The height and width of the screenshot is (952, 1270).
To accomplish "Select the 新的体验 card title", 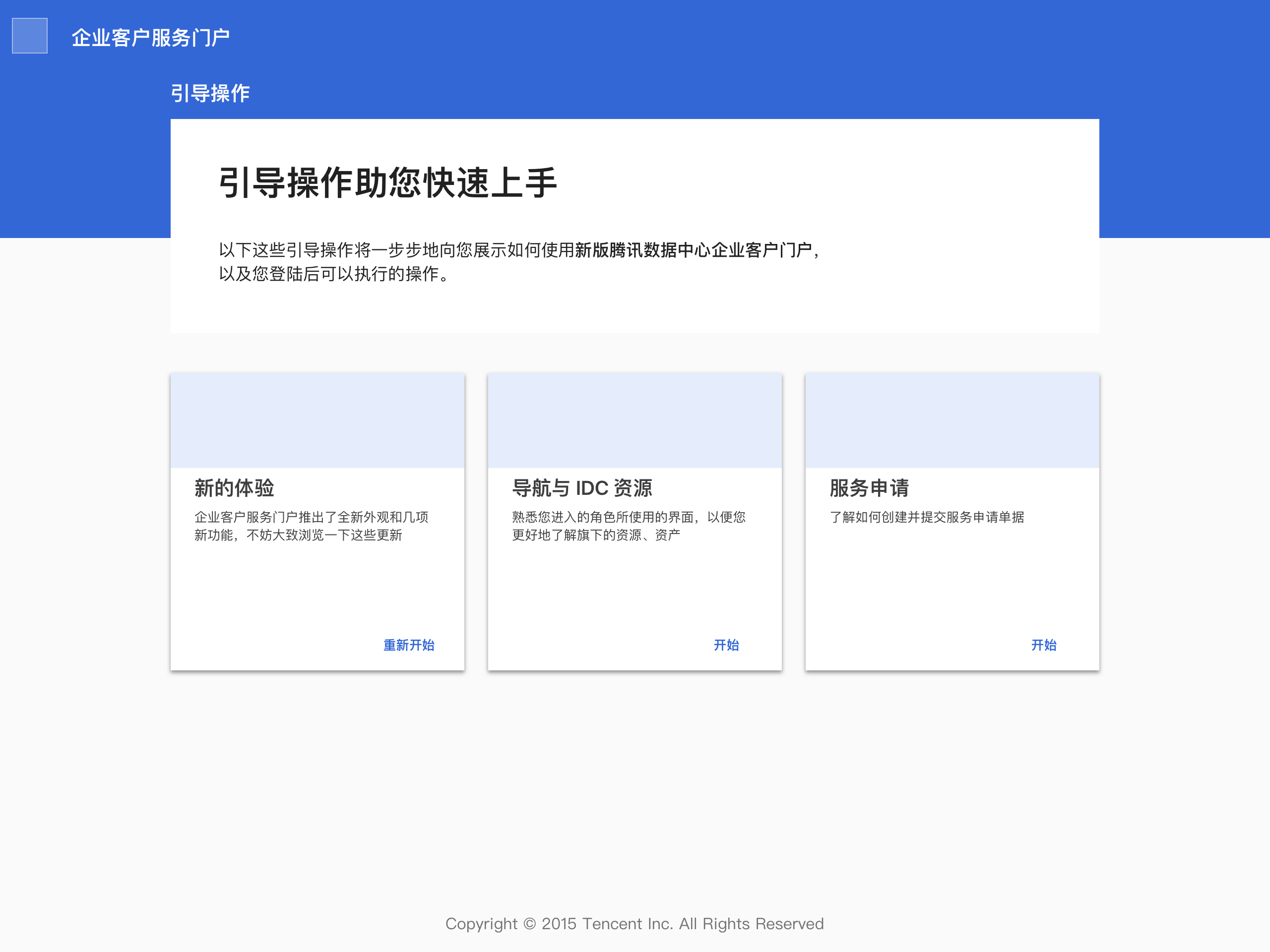I will pyautogui.click(x=234, y=488).
